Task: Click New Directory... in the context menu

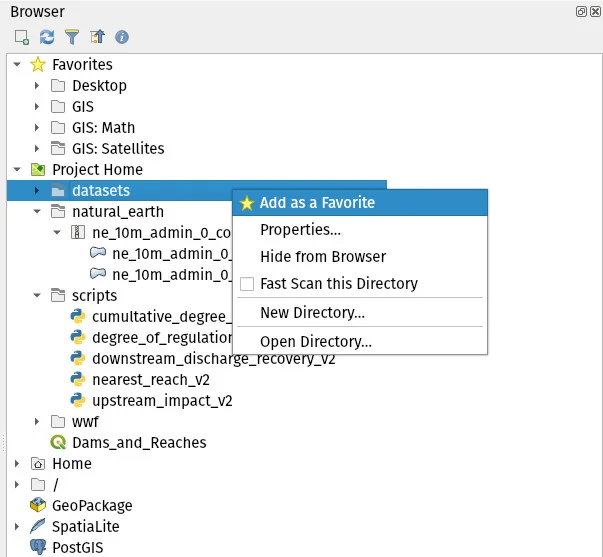Action: [x=312, y=313]
